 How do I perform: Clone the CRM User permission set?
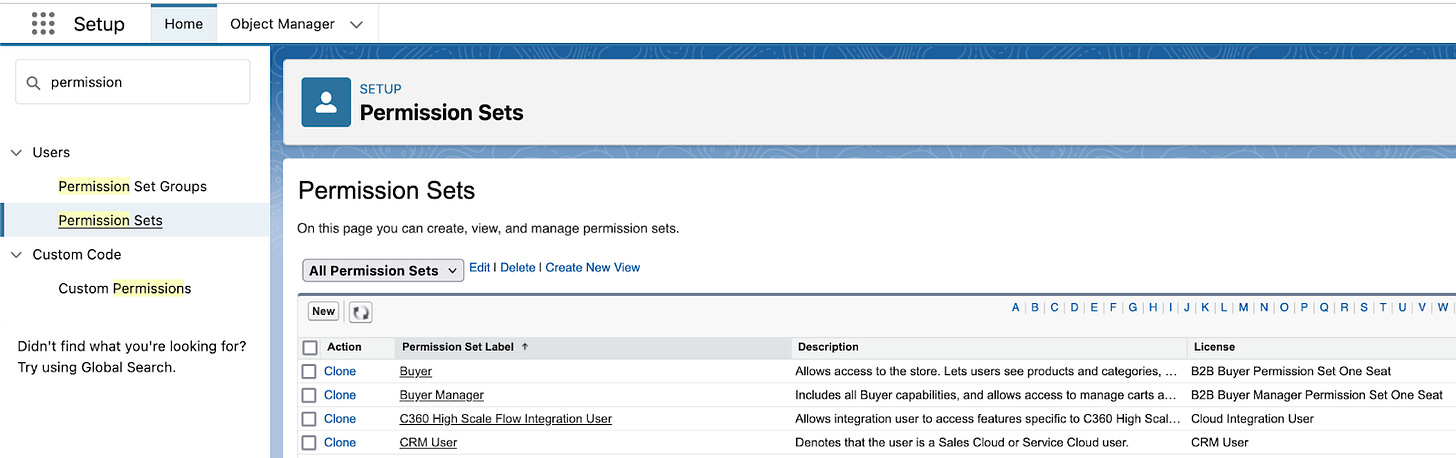point(340,442)
